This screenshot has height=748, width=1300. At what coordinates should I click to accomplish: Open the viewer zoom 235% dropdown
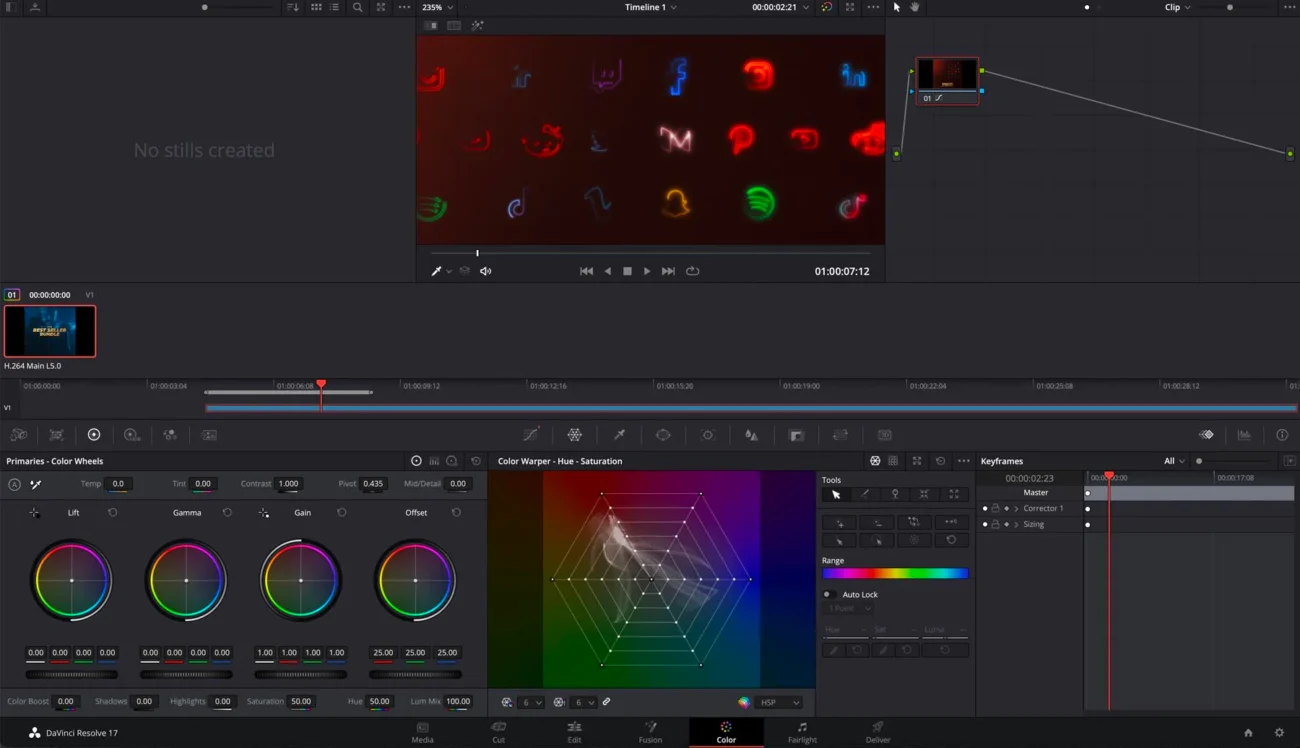click(438, 7)
